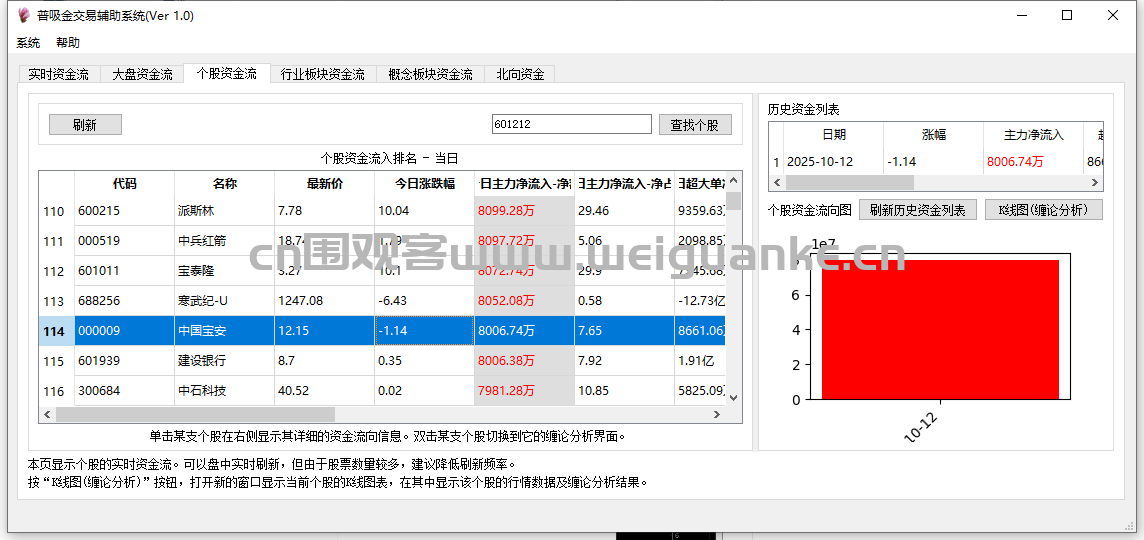Click the 1.91亿 cell in 建设银行 row

pos(701,360)
